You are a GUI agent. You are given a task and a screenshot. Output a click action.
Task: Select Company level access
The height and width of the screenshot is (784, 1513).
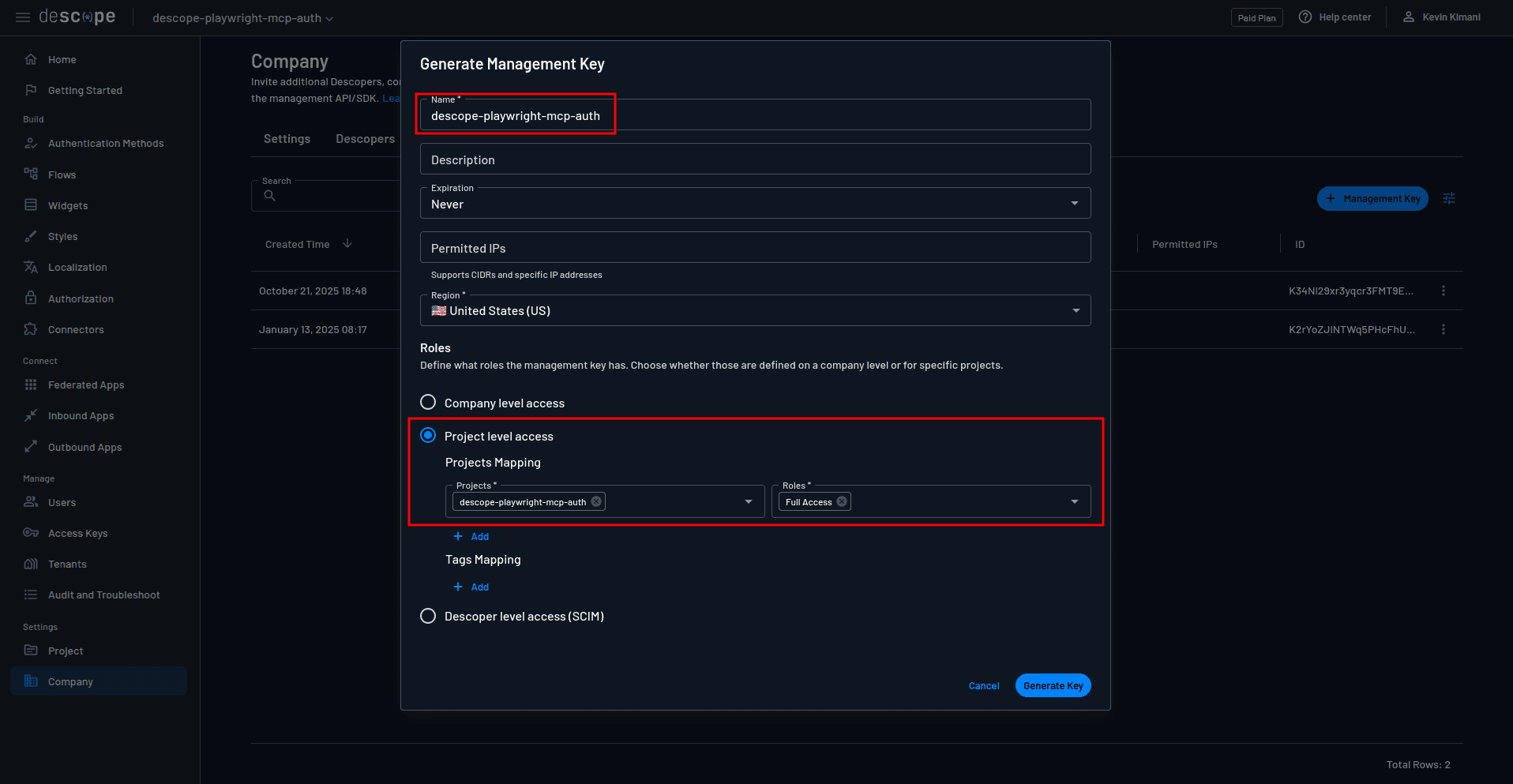(428, 402)
